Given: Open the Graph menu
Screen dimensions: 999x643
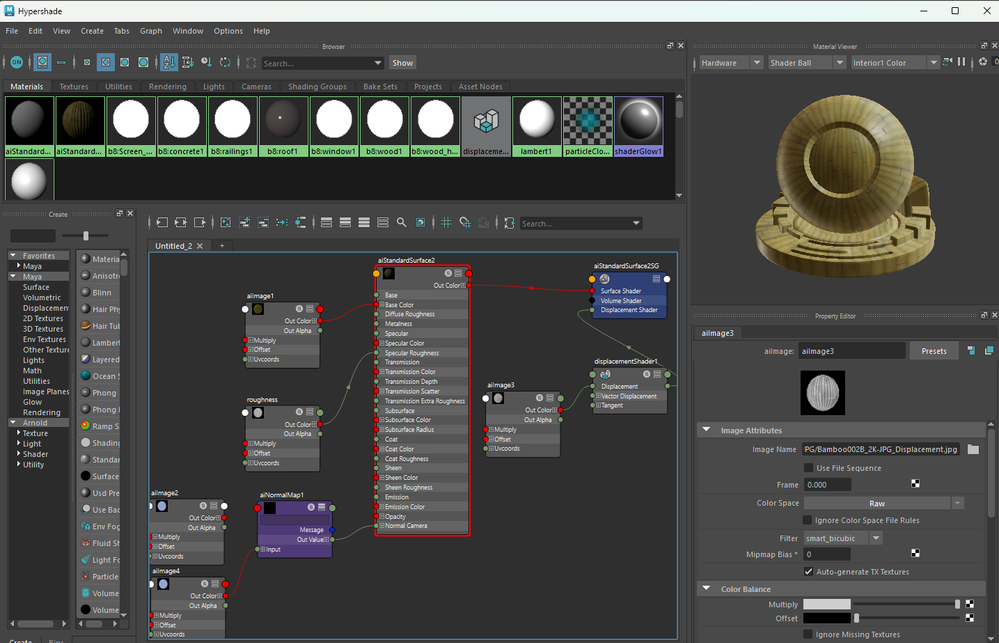Looking at the screenshot, I should pos(151,31).
